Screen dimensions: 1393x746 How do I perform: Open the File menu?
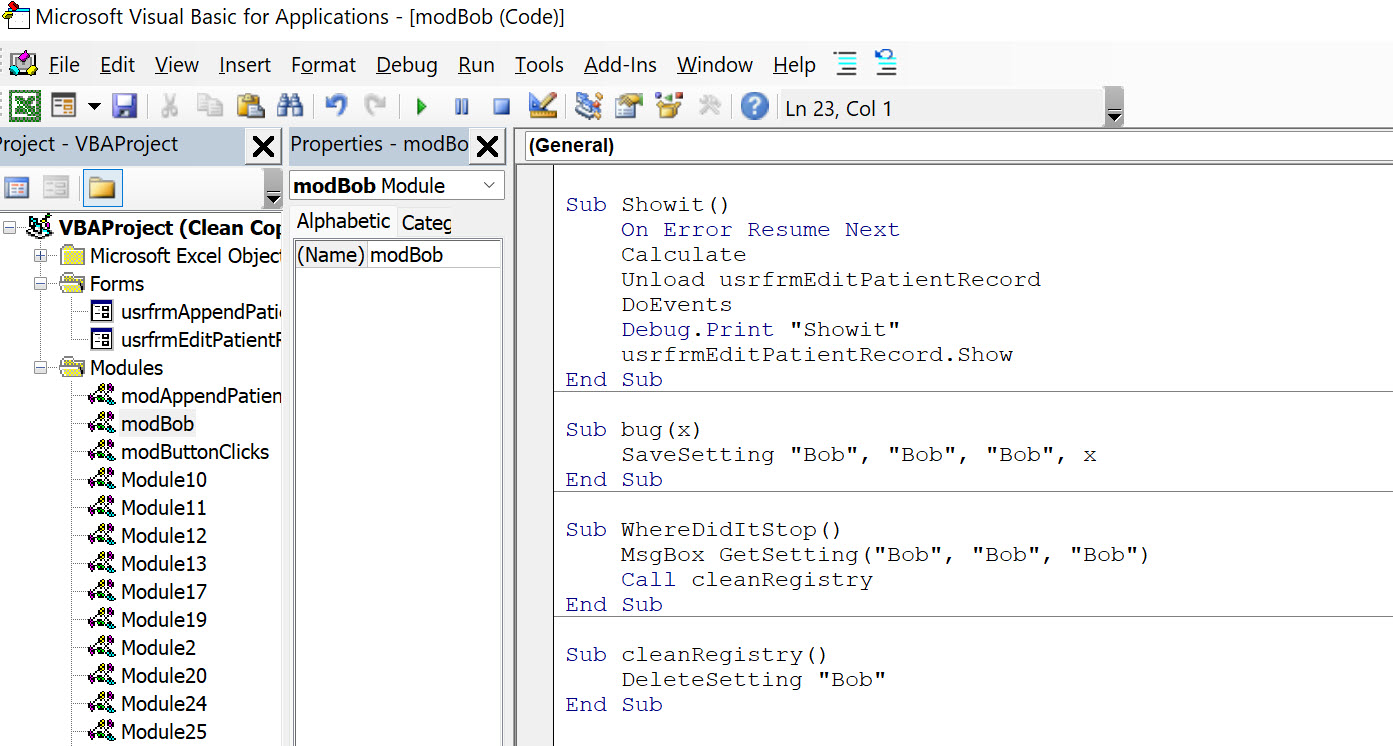(64, 65)
